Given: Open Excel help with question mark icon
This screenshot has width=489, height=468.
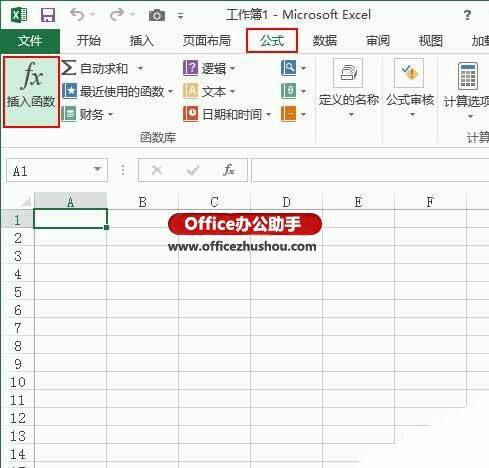Looking at the screenshot, I should pos(467,15).
